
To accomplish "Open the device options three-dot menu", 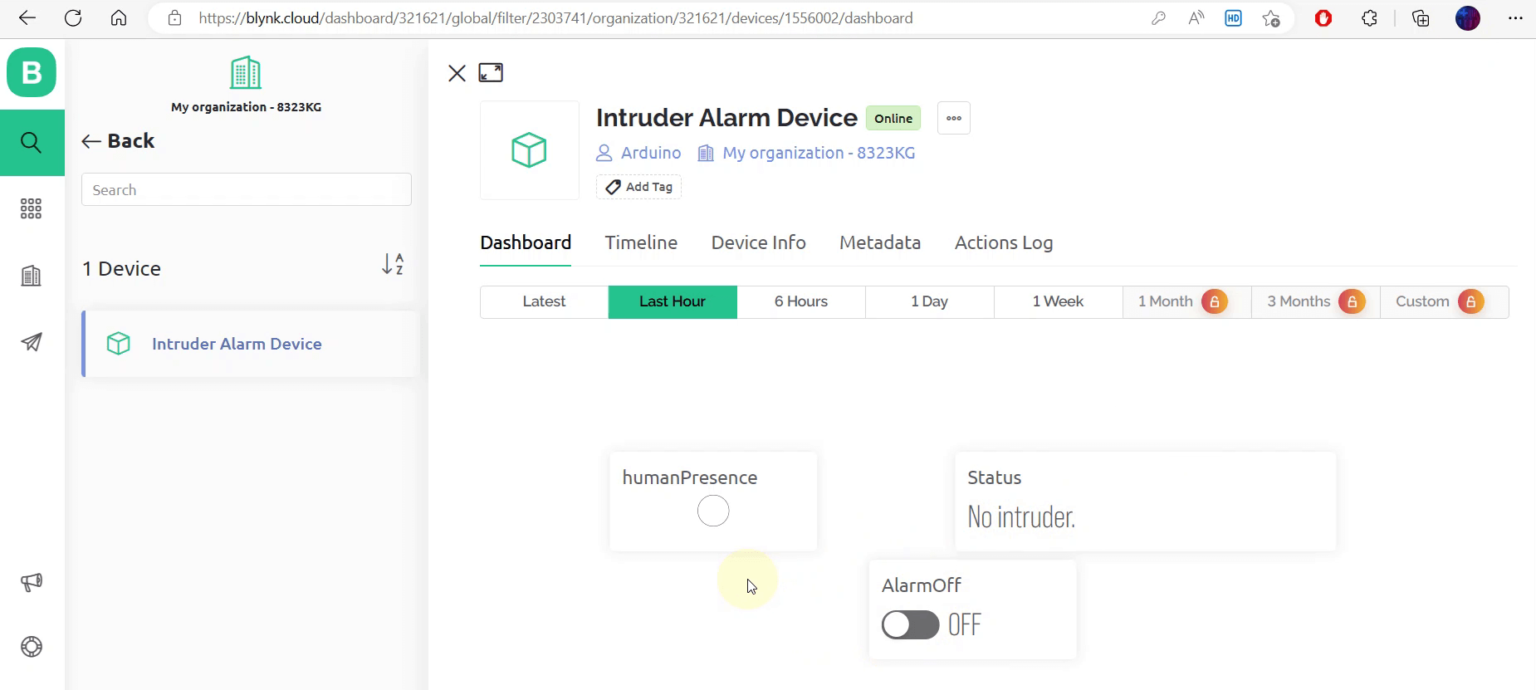I will point(953,118).
